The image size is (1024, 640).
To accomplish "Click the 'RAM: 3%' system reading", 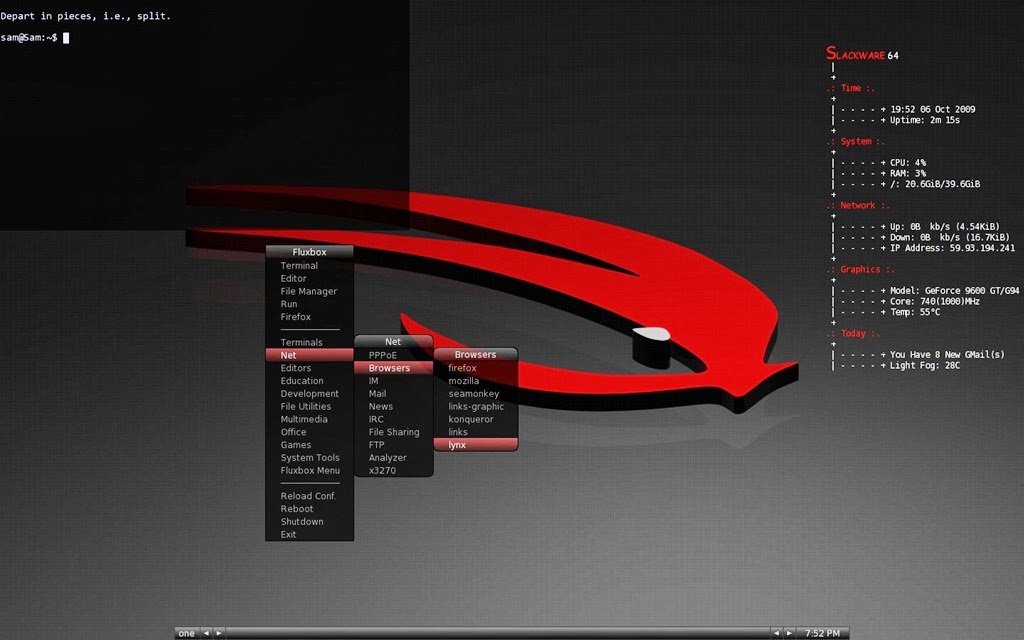I will [x=908, y=173].
